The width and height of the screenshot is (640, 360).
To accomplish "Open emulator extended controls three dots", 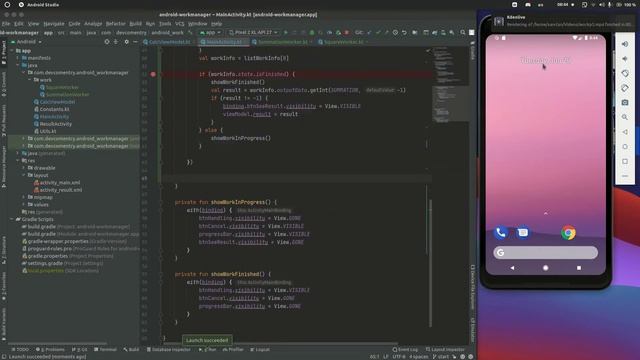I will [624, 176].
